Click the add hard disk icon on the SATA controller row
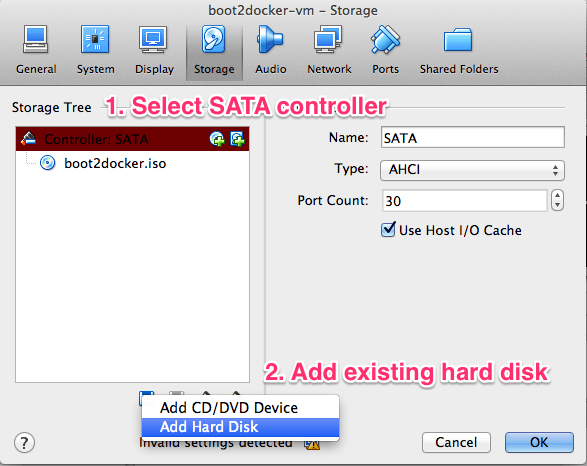Viewport: 587px width, 466px height. (237, 139)
